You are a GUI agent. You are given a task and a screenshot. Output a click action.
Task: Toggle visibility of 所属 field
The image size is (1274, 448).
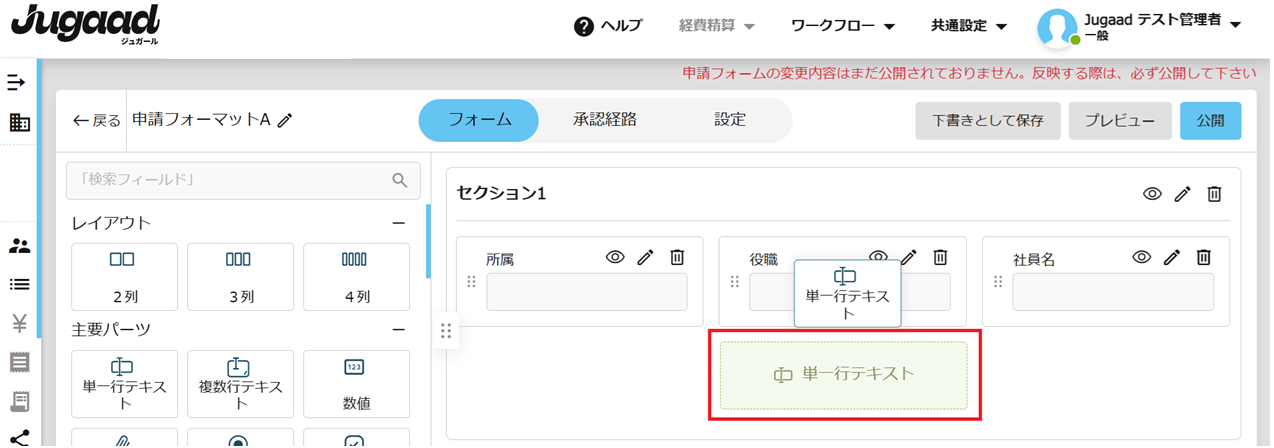click(x=615, y=257)
